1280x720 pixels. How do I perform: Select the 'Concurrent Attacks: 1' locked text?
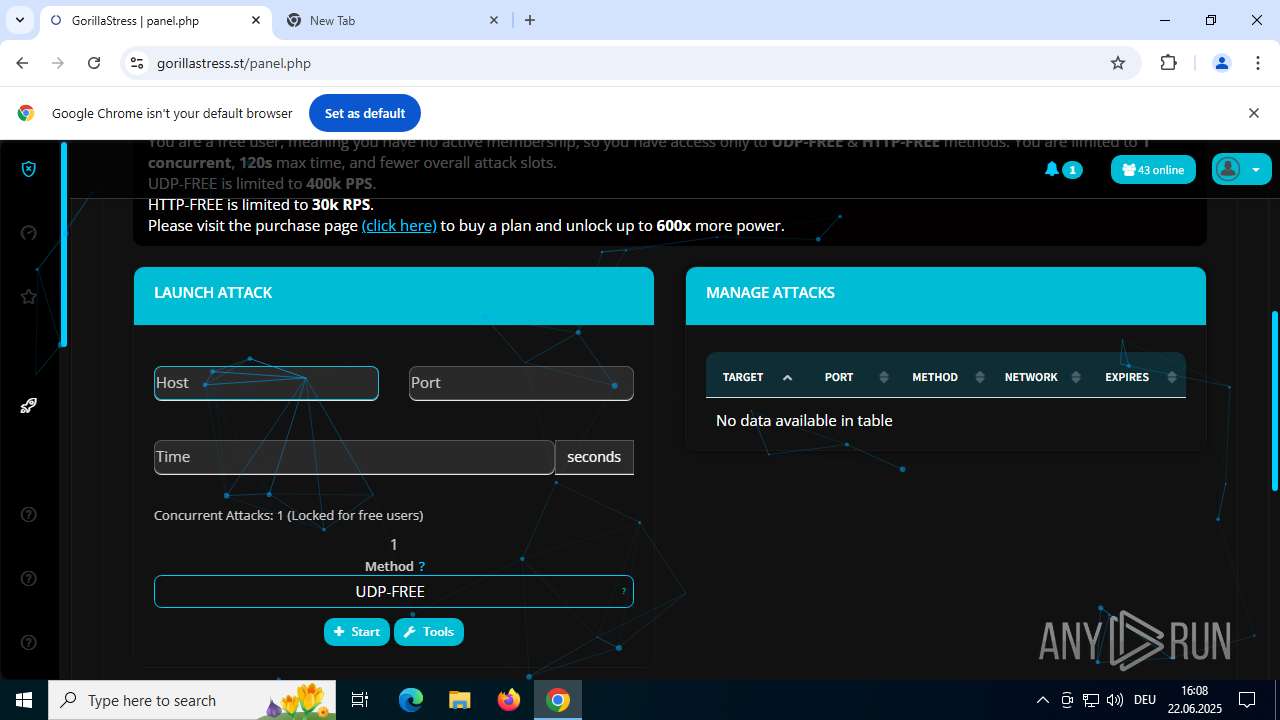click(x=288, y=516)
